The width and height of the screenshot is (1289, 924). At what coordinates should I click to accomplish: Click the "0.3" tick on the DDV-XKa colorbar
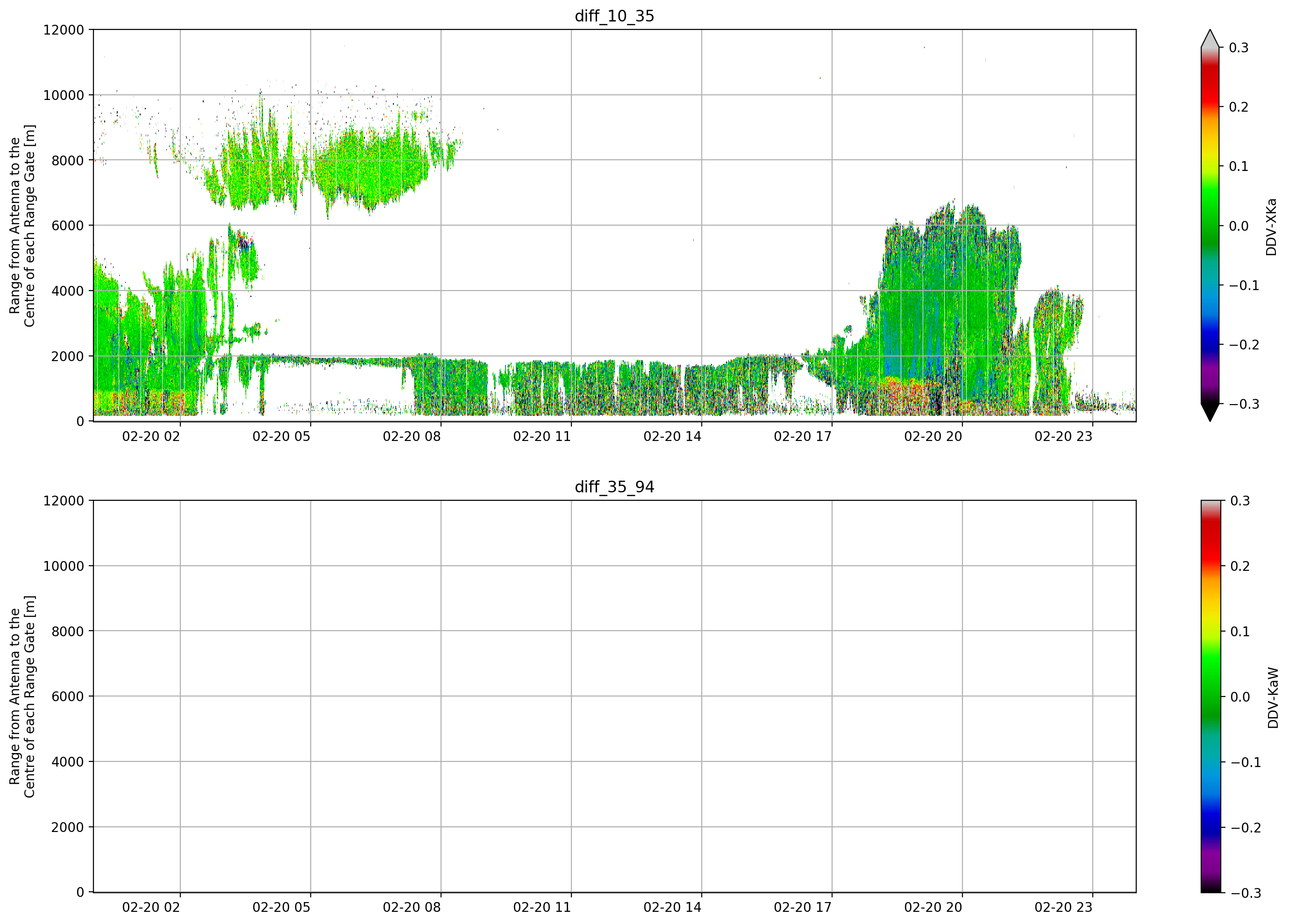pyautogui.click(x=1239, y=48)
